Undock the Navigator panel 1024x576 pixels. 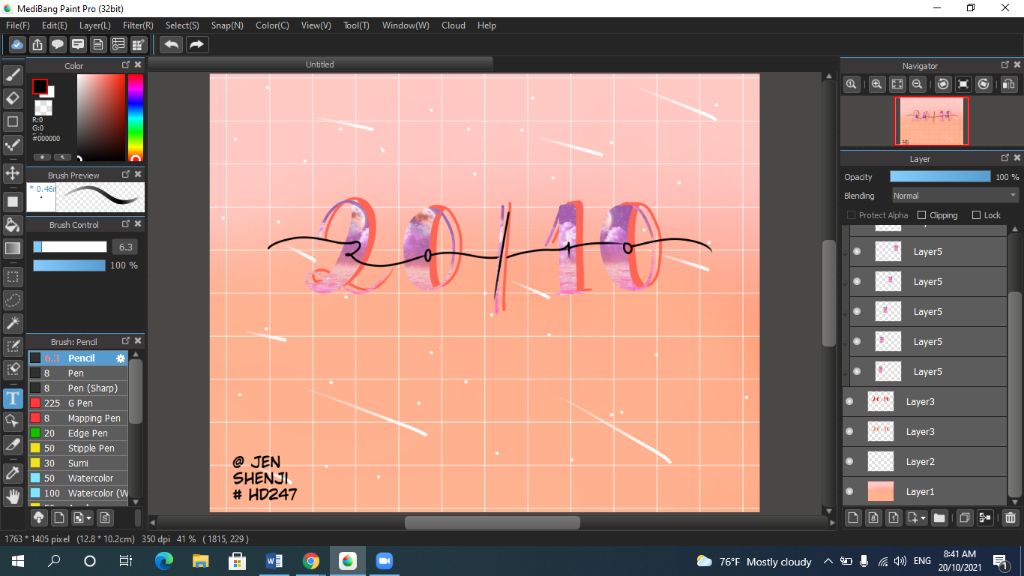(x=1004, y=65)
